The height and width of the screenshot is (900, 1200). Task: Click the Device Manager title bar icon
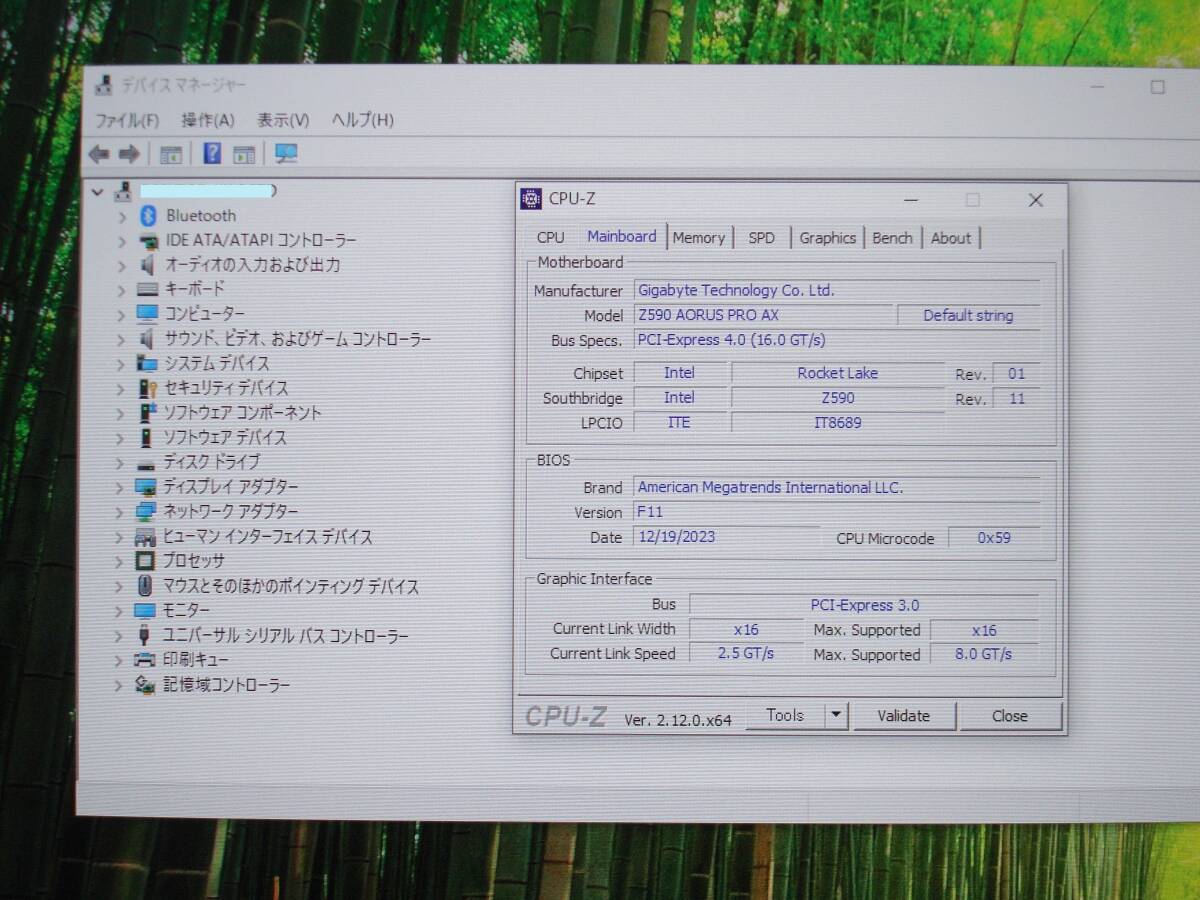click(103, 85)
